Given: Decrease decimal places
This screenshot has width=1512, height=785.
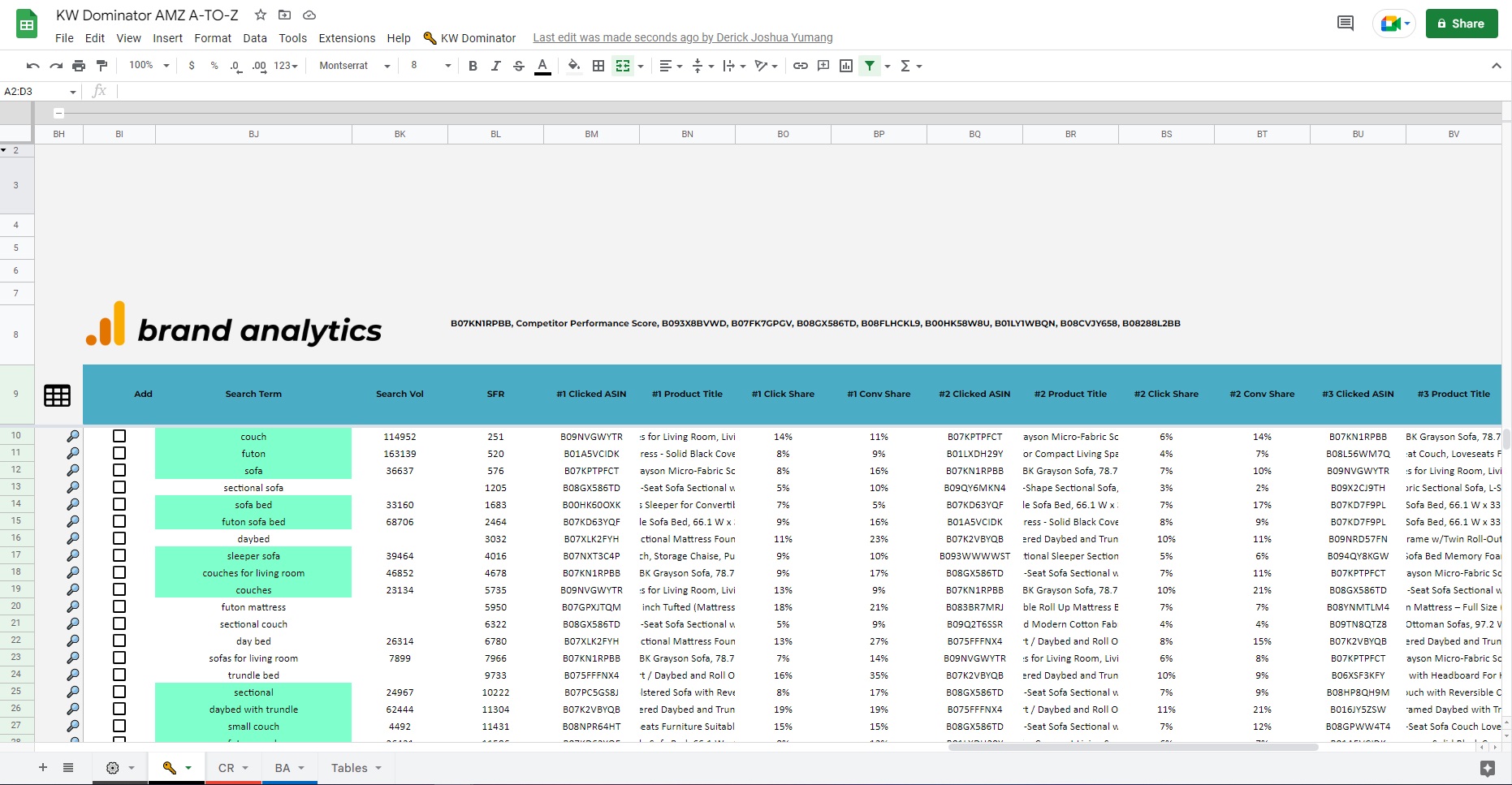Looking at the screenshot, I should point(236,66).
